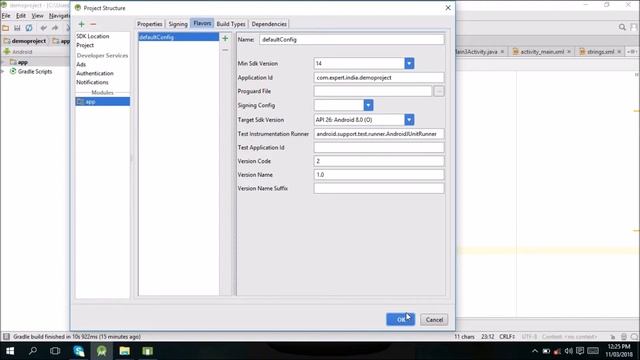This screenshot has width=640, height=360.
Task: Show hidden system tray icons
Action: click(535, 351)
